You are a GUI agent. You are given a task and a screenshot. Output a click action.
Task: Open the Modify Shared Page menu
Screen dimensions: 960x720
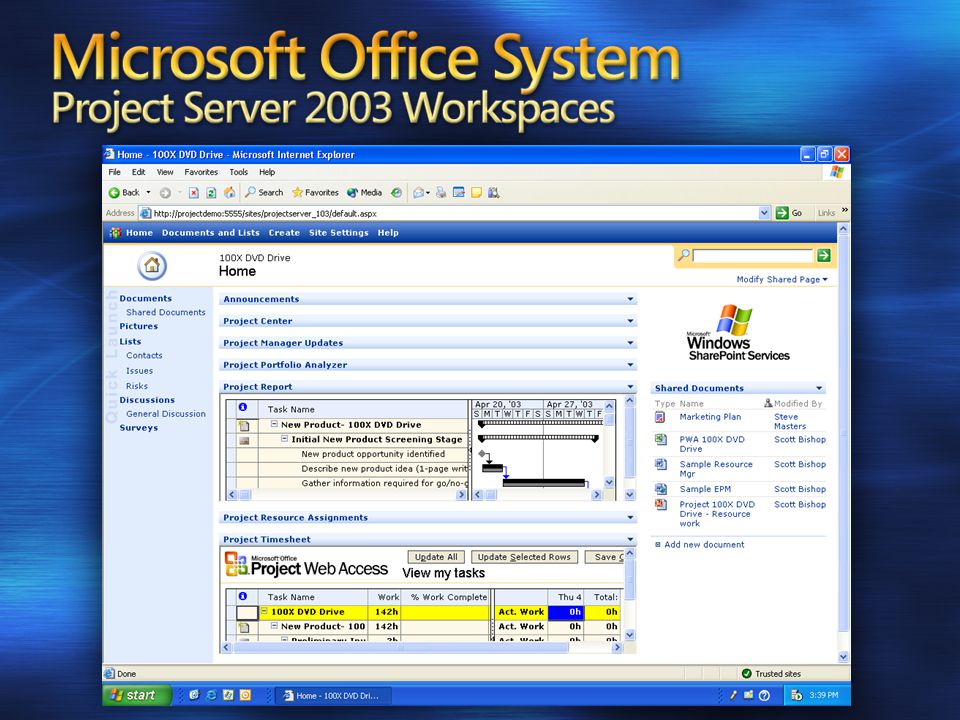click(x=782, y=279)
